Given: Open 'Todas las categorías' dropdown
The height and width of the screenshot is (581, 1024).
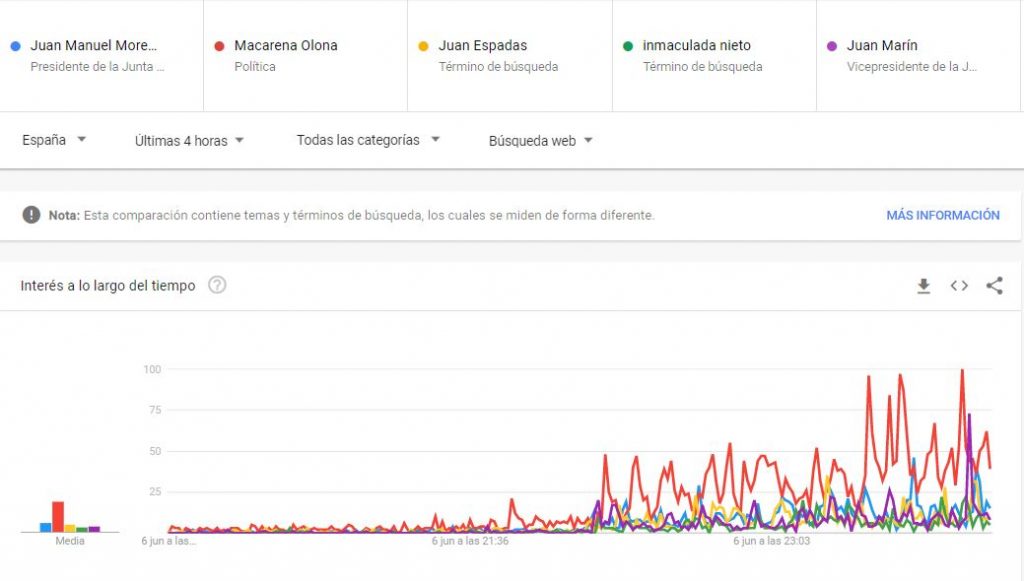Looking at the screenshot, I should [368, 140].
